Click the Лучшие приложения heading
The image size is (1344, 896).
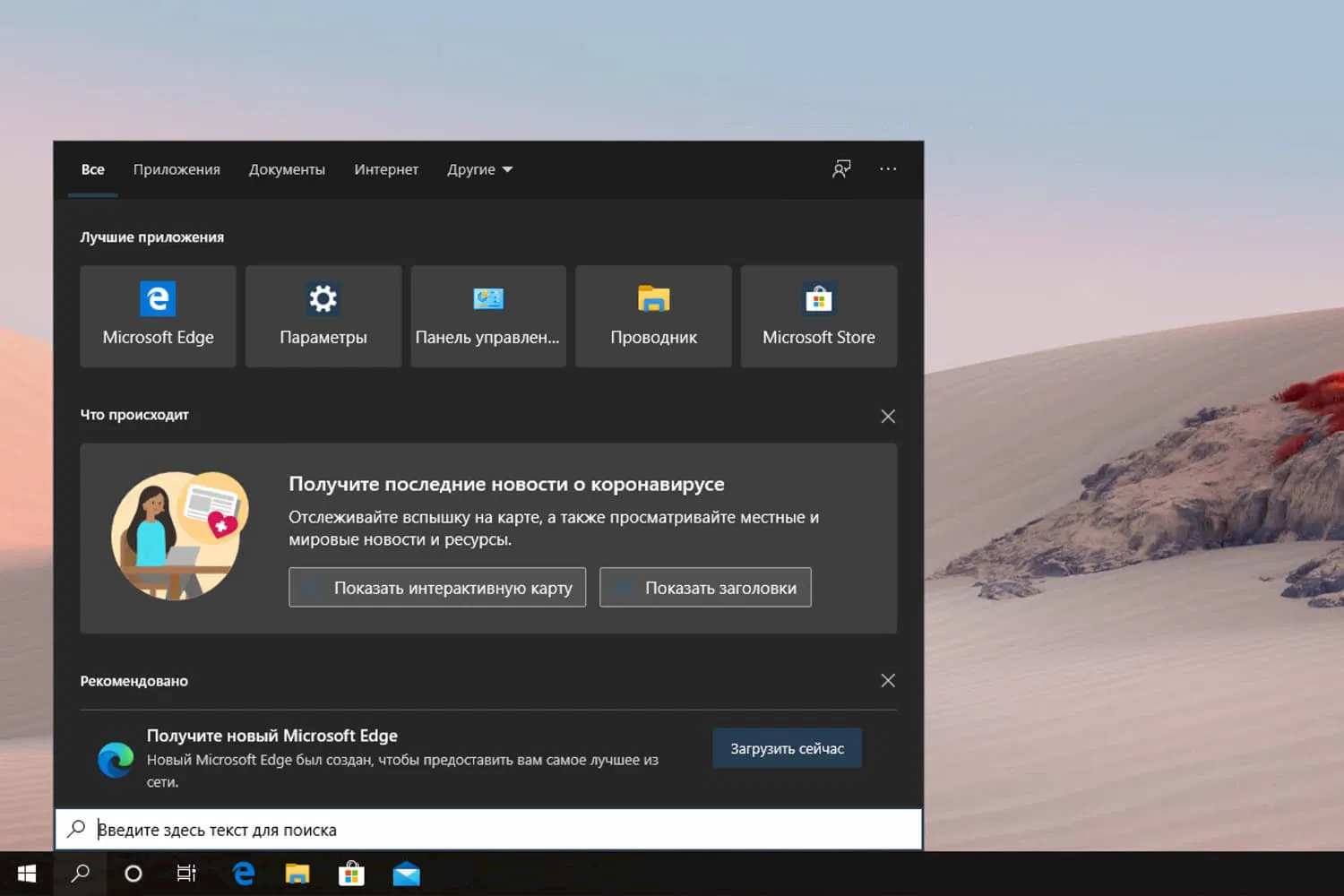[x=152, y=237]
